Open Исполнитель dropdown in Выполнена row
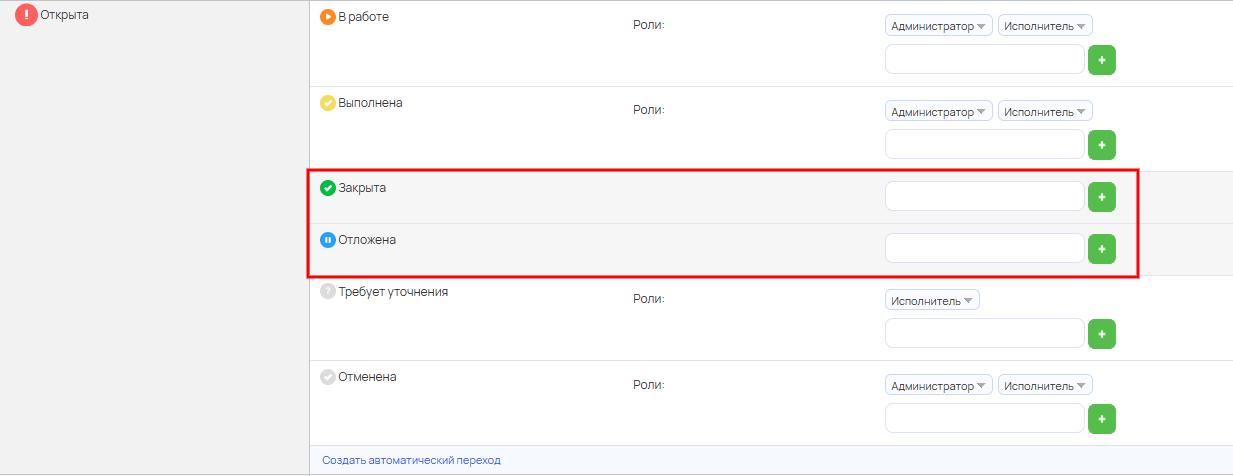Viewport: 1233px width, 476px height. click(1045, 112)
